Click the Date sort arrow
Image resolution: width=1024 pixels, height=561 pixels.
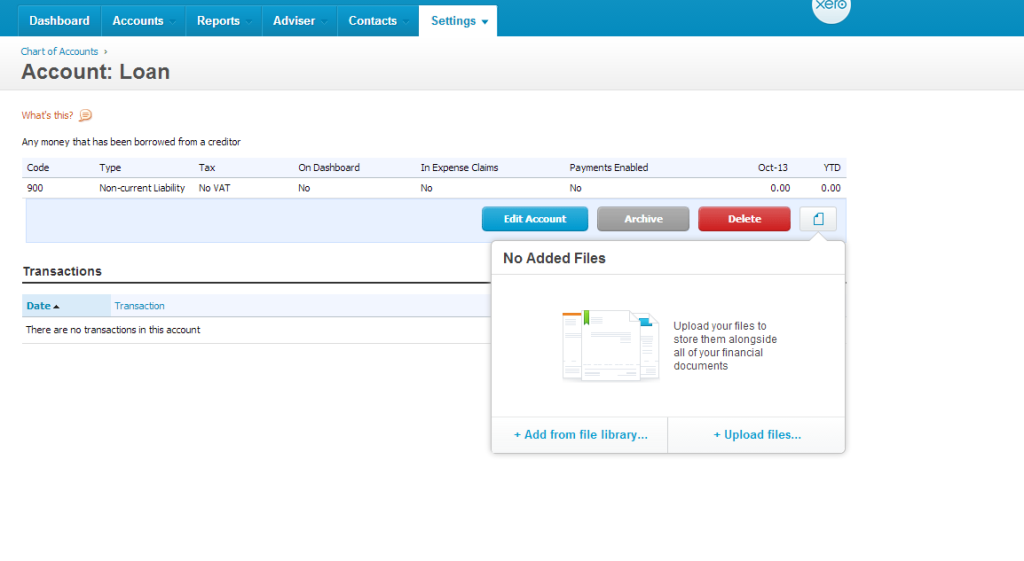coord(56,306)
